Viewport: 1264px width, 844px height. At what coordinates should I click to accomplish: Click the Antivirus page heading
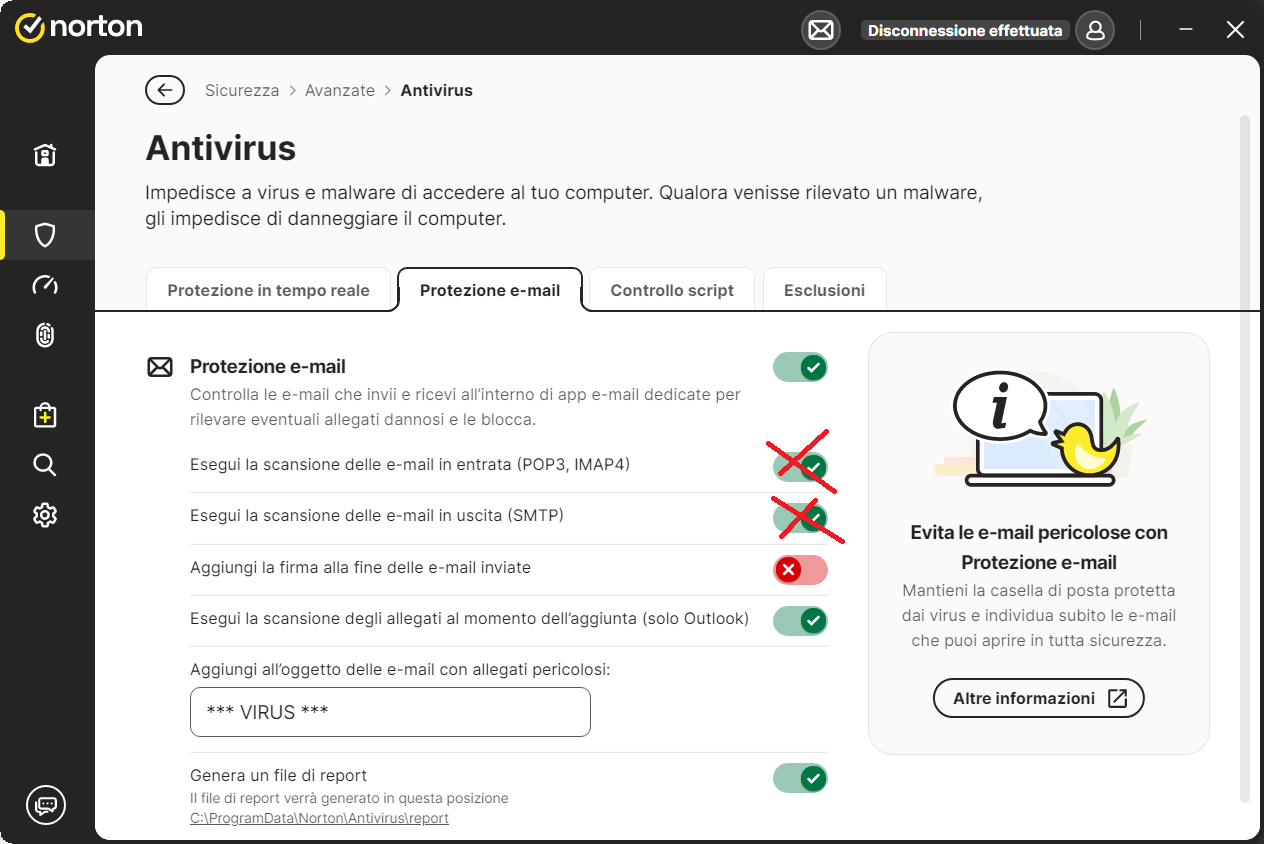pos(221,148)
